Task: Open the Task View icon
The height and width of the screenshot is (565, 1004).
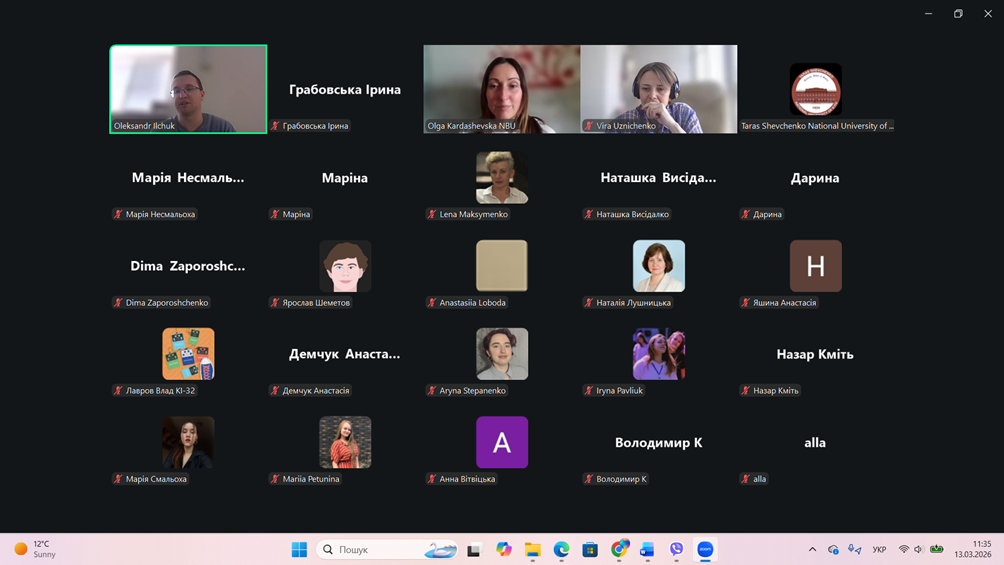Action: 474,549
